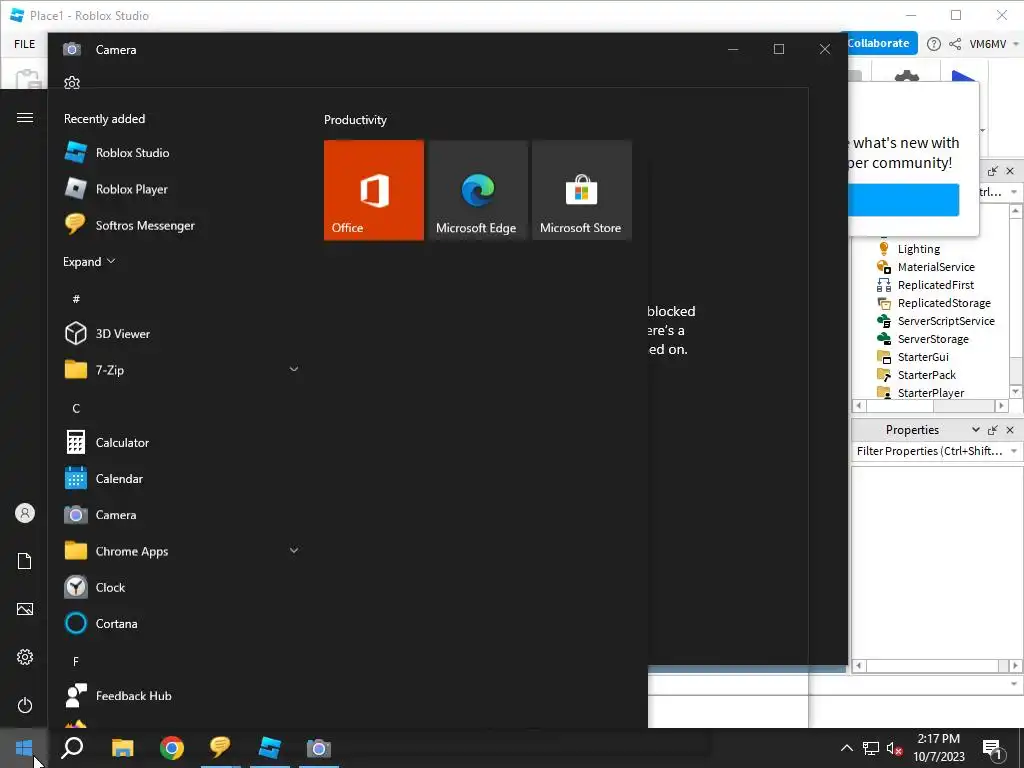Click the Windows Start button
Viewport: 1024px width, 768px height.
pos(24,748)
